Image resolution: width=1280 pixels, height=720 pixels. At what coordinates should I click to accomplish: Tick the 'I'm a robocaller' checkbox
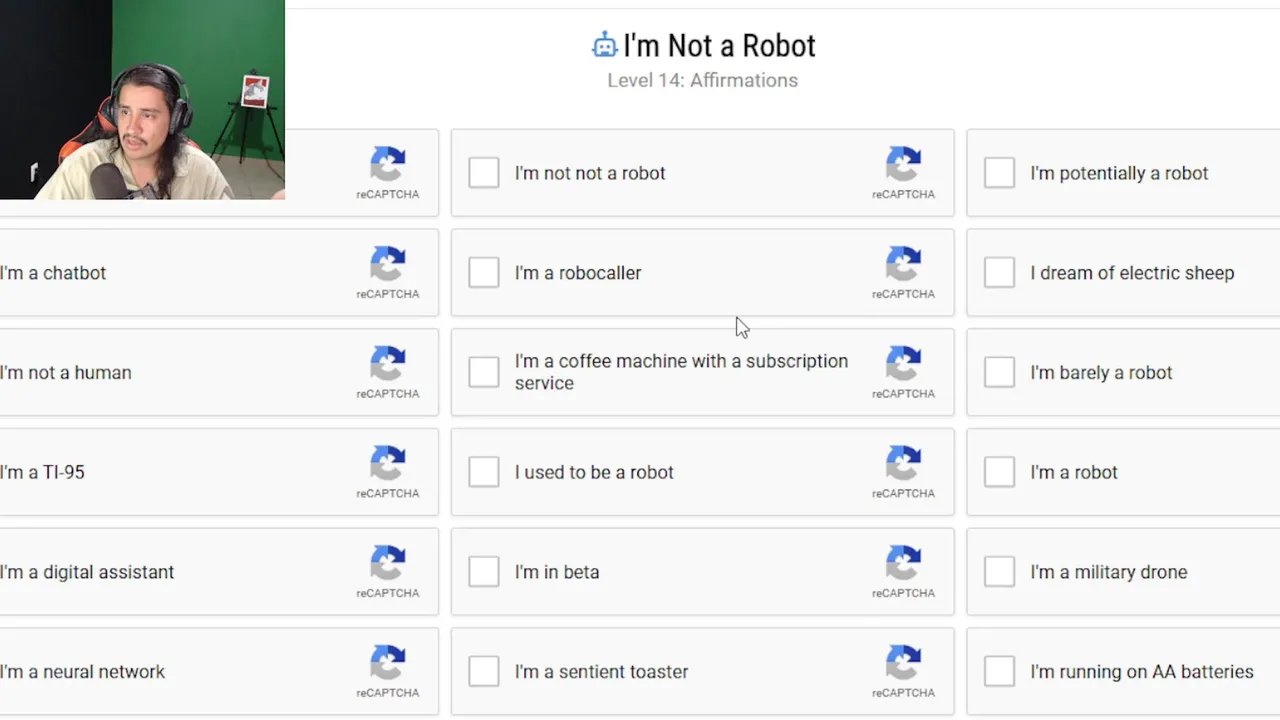pos(484,272)
